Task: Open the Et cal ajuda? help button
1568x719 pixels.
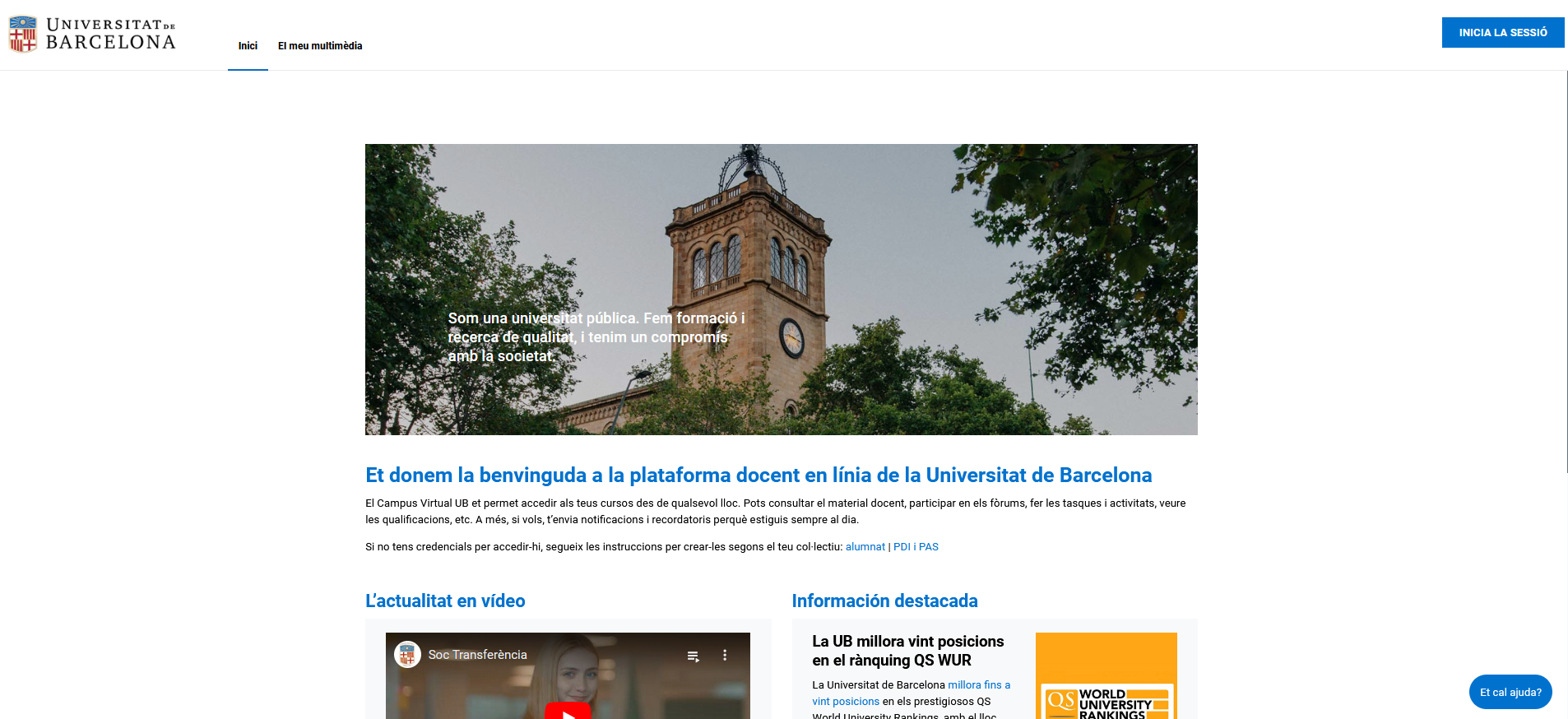Action: click(1510, 692)
